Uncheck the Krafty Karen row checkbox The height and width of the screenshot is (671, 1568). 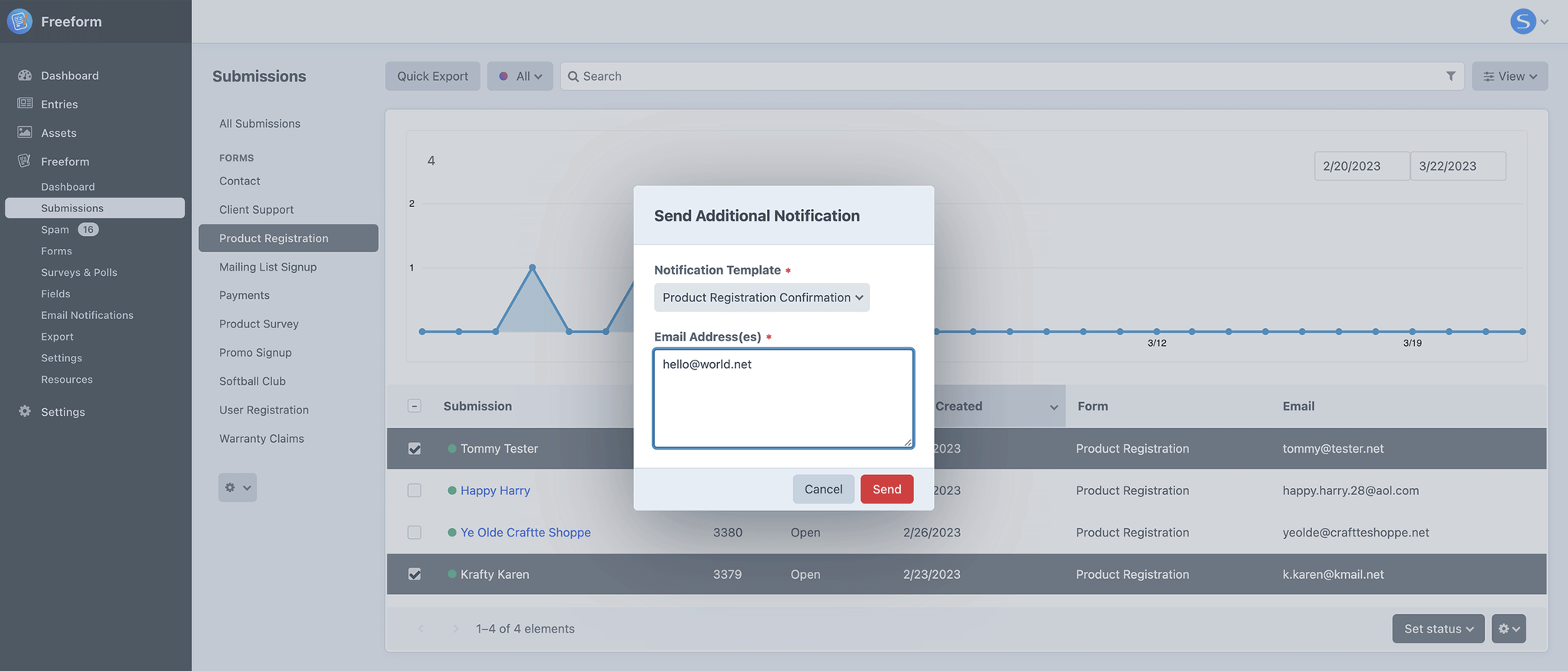[x=414, y=574]
